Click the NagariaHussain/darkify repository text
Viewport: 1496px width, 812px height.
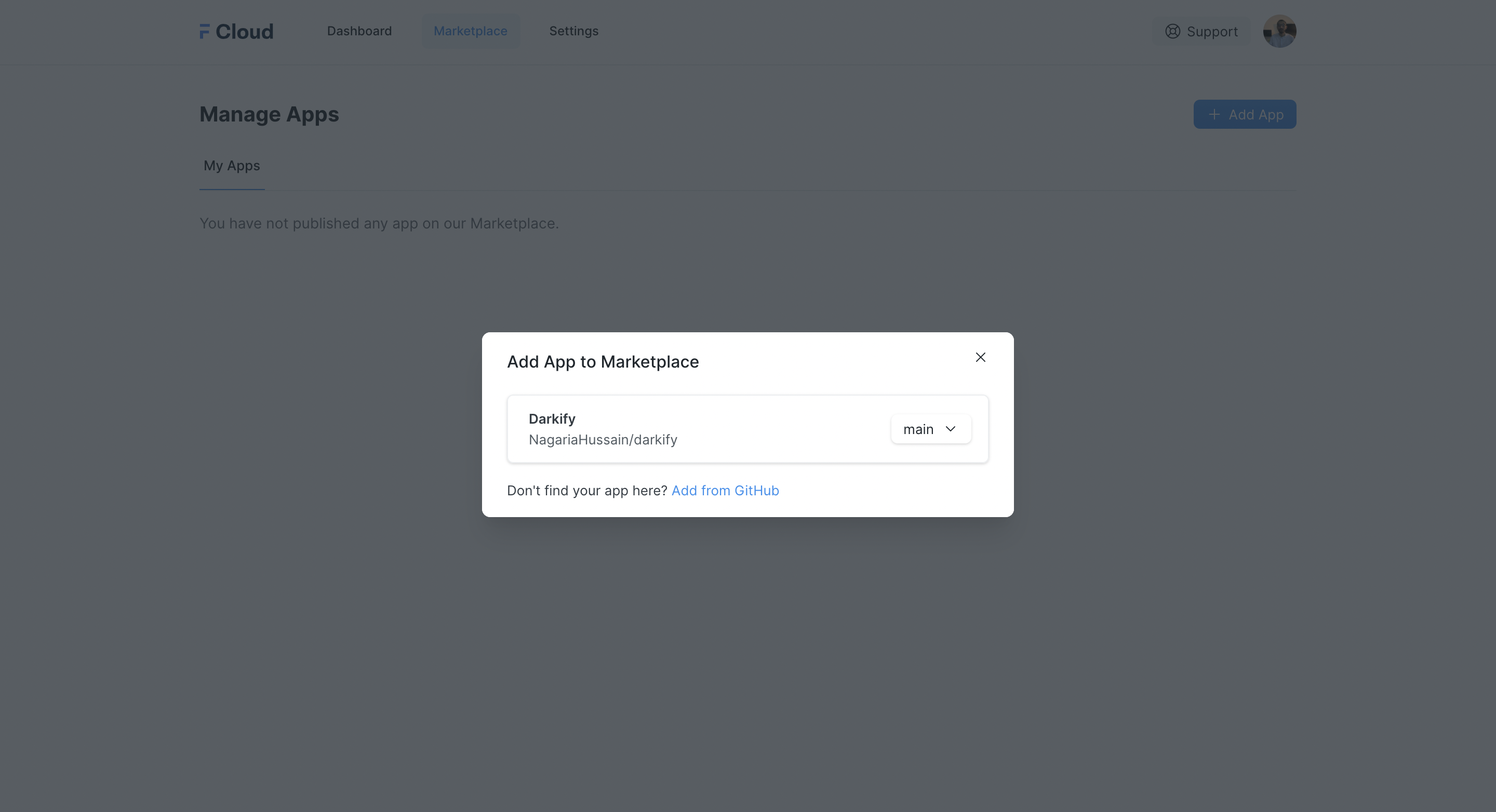(603, 440)
